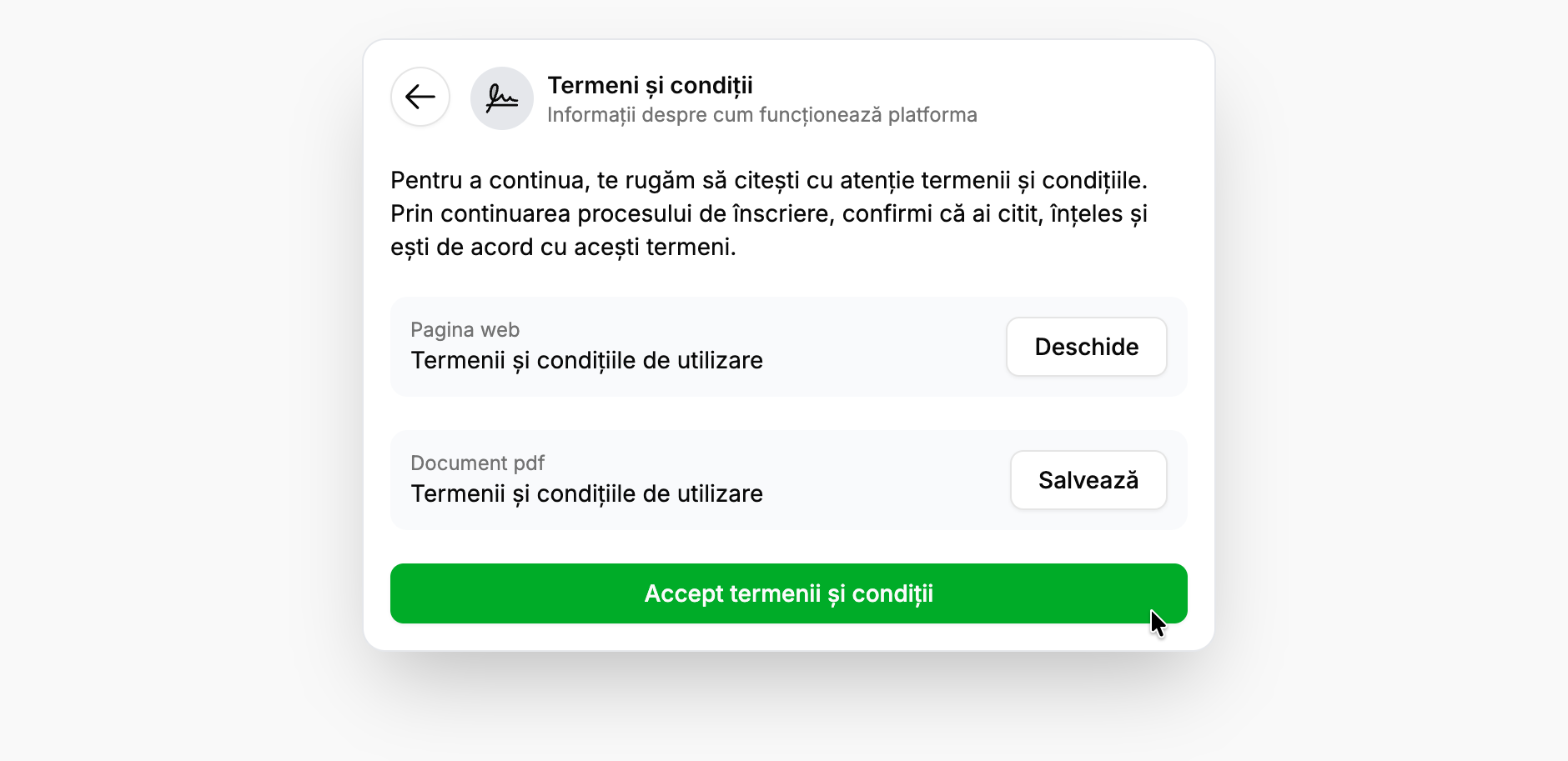
Task: Click the Document pdf terms link text
Action: point(585,493)
